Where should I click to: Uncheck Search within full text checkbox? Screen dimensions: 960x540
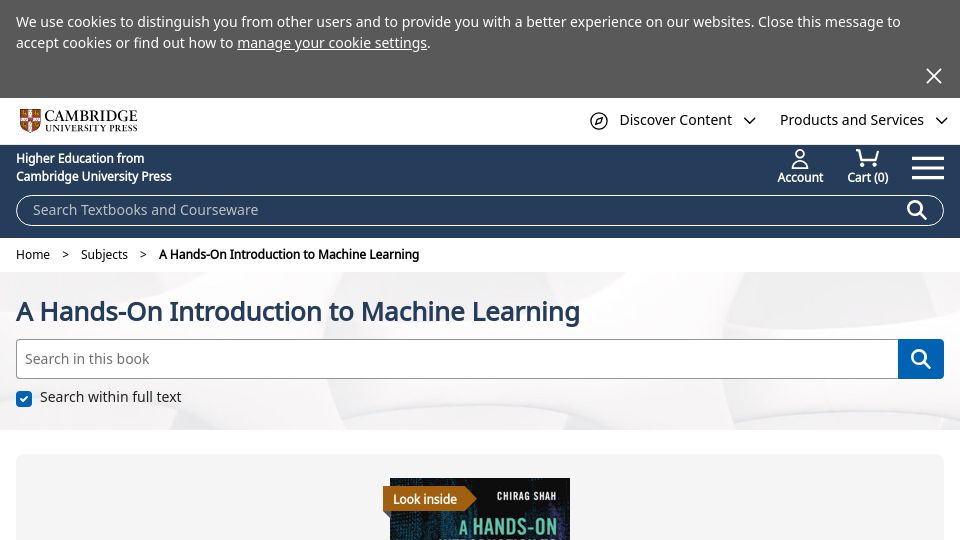pyautogui.click(x=24, y=399)
